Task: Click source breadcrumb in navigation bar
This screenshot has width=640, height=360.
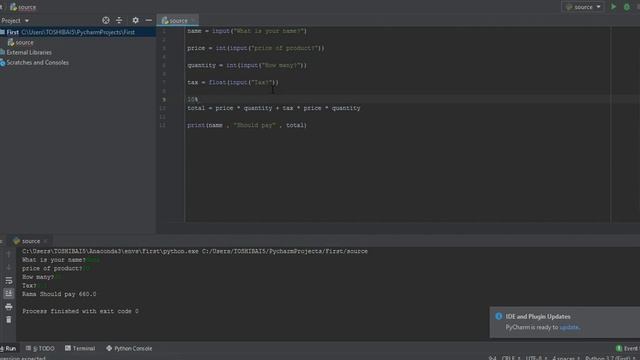Action: pyautogui.click(x=23, y=7)
